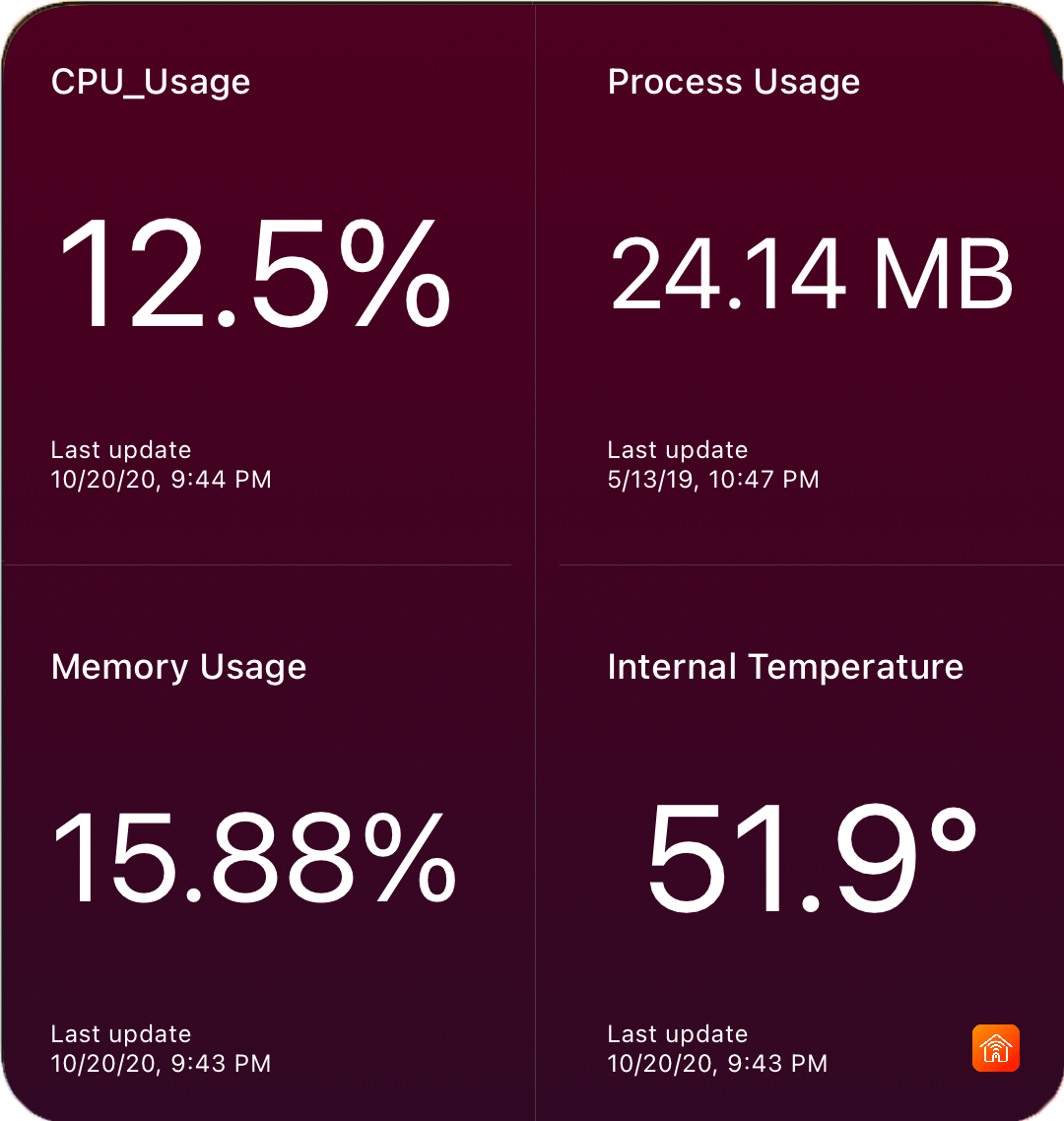Click the Process Usage 5/13/19 timestamp

(x=713, y=479)
